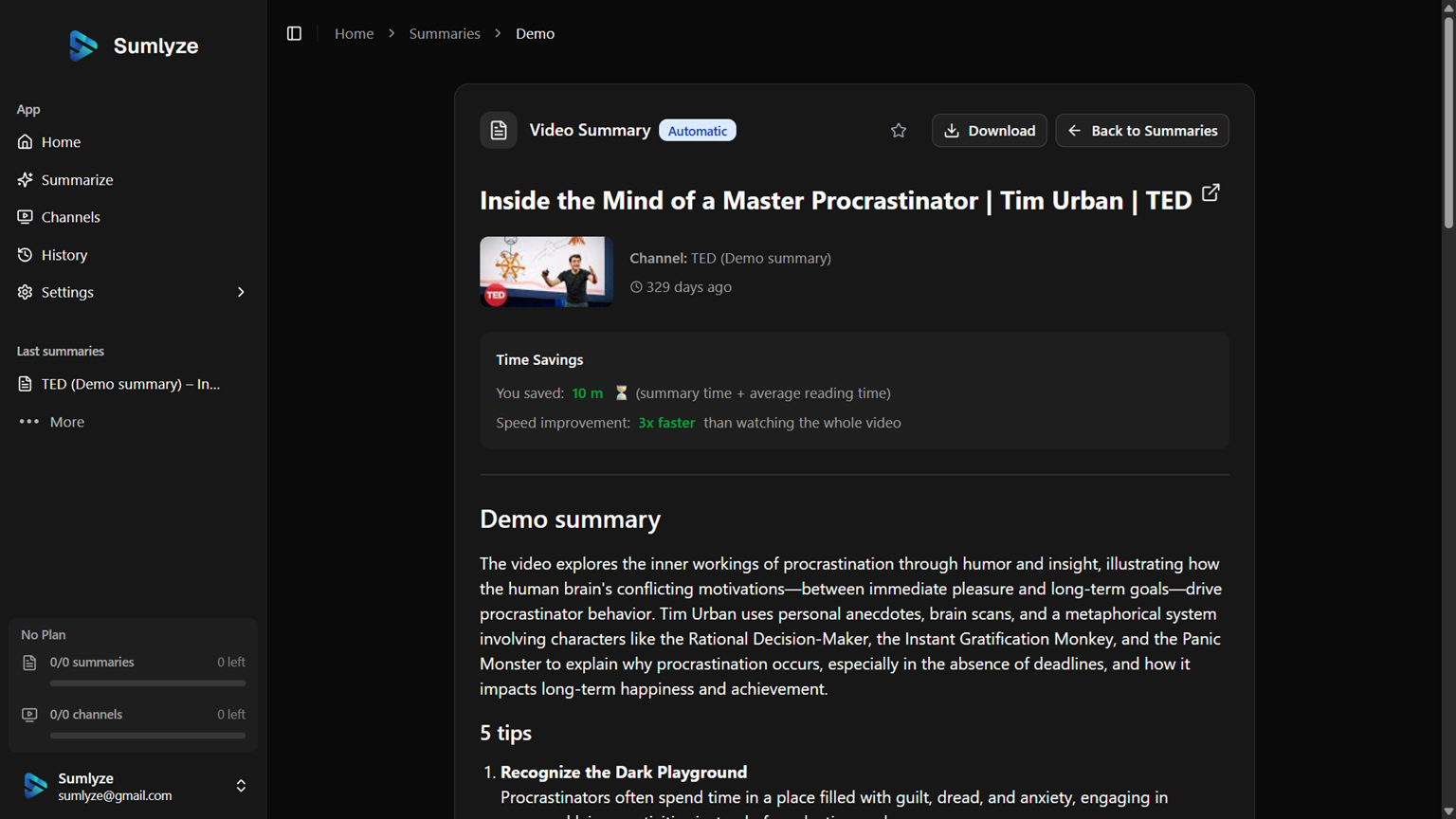Click the sumlyze@gmail.com email text
Screen dimensions: 1456x819
click(115, 795)
